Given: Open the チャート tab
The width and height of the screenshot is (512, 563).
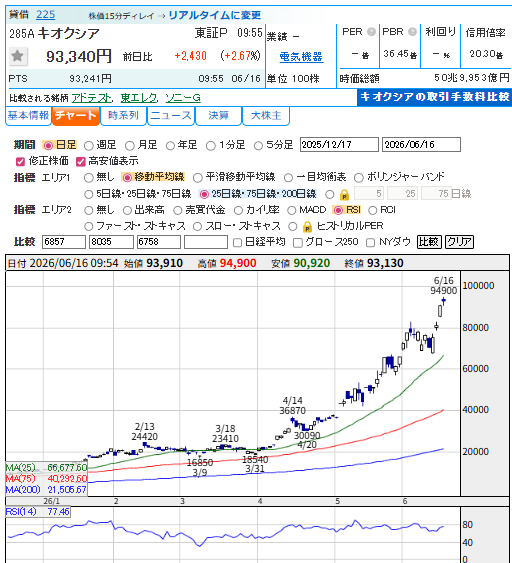Looking at the screenshot, I should point(76,116).
